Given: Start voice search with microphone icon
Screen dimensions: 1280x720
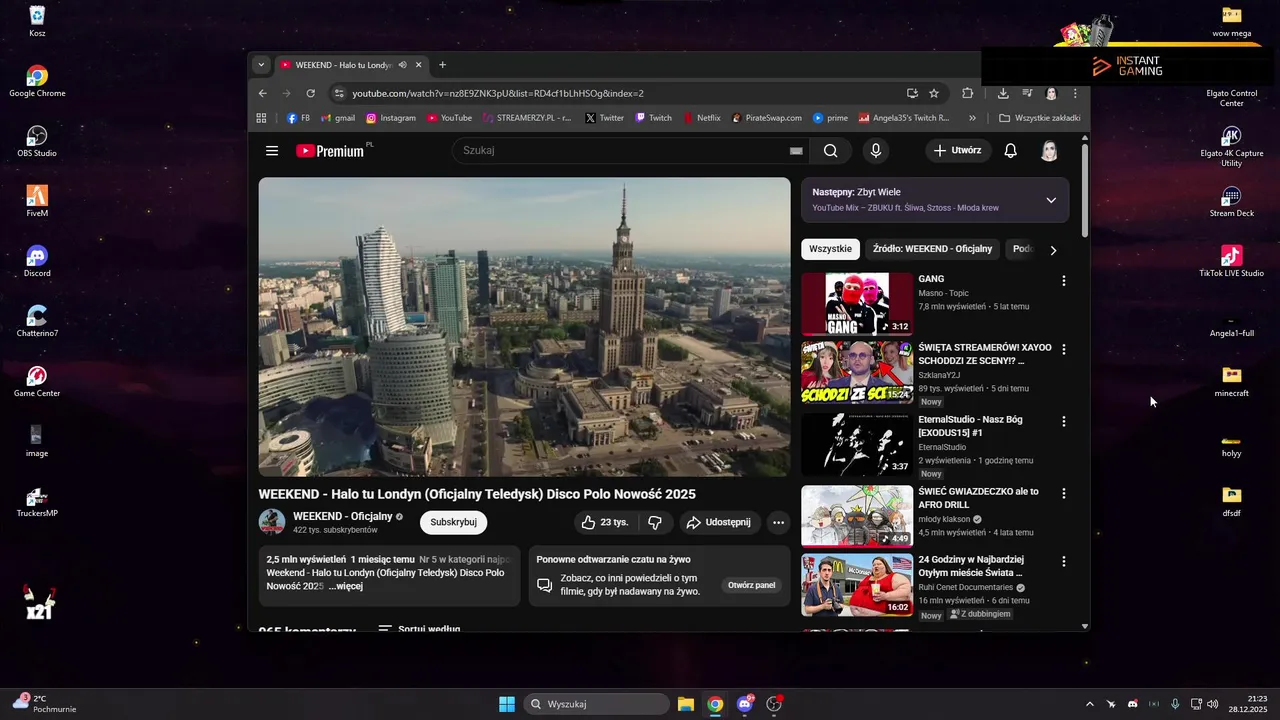Looking at the screenshot, I should click(x=876, y=151).
